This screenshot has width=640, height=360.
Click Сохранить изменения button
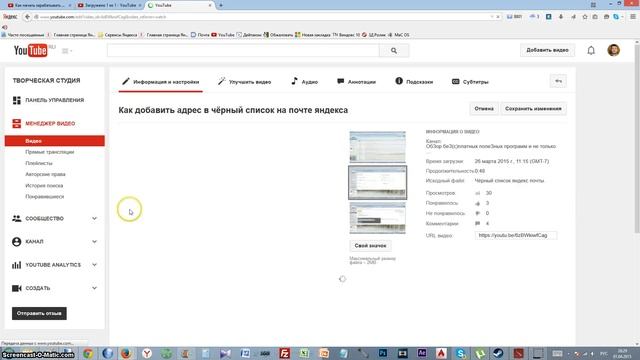tap(533, 109)
